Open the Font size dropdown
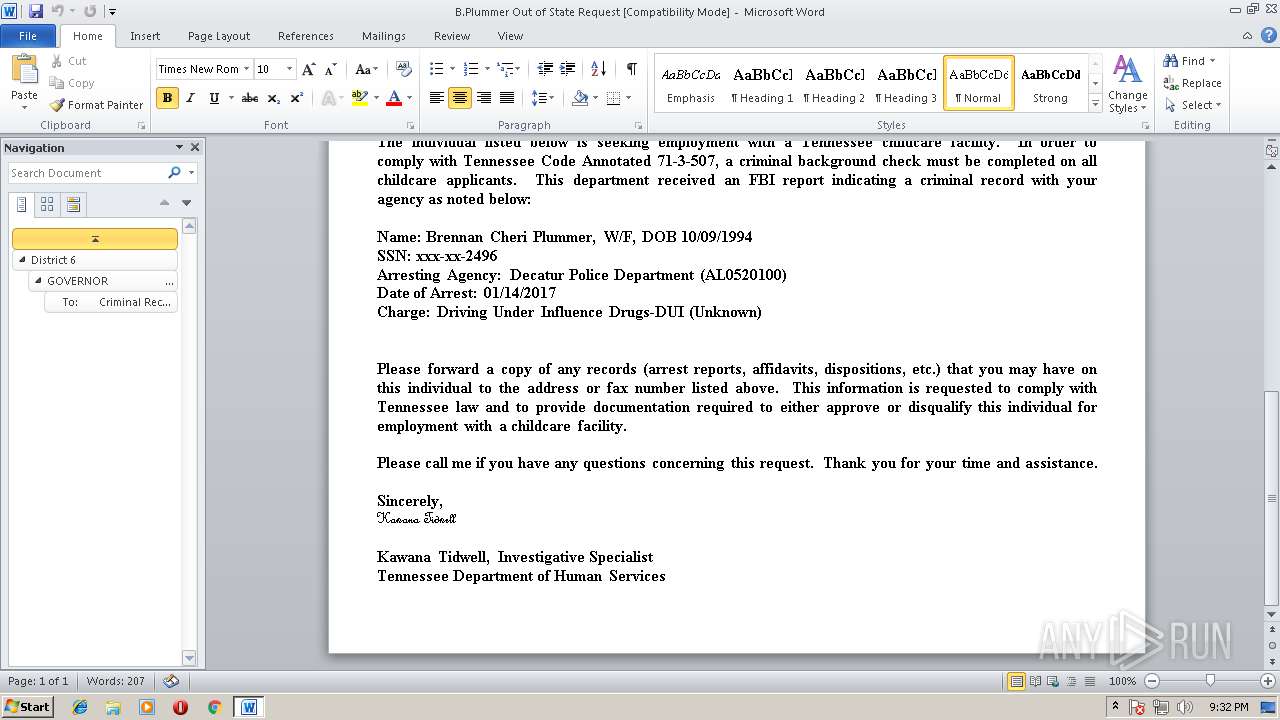Viewport: 1280px width, 720px height. (x=290, y=69)
